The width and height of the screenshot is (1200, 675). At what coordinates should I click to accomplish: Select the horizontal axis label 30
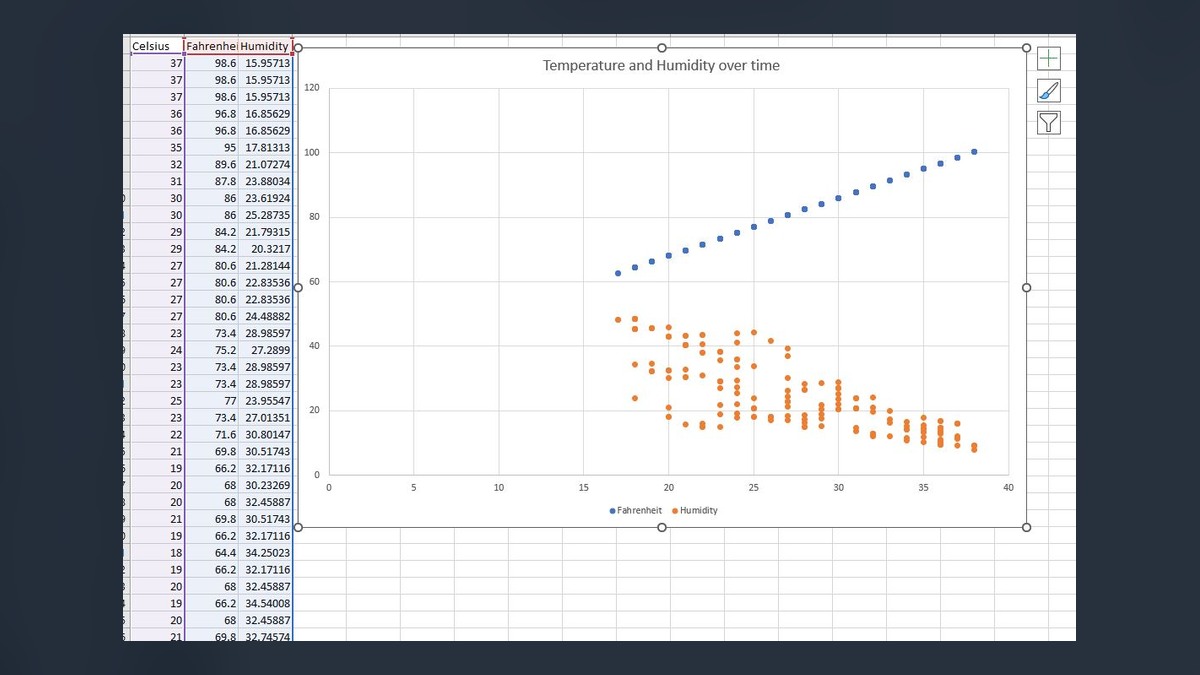click(x=838, y=488)
